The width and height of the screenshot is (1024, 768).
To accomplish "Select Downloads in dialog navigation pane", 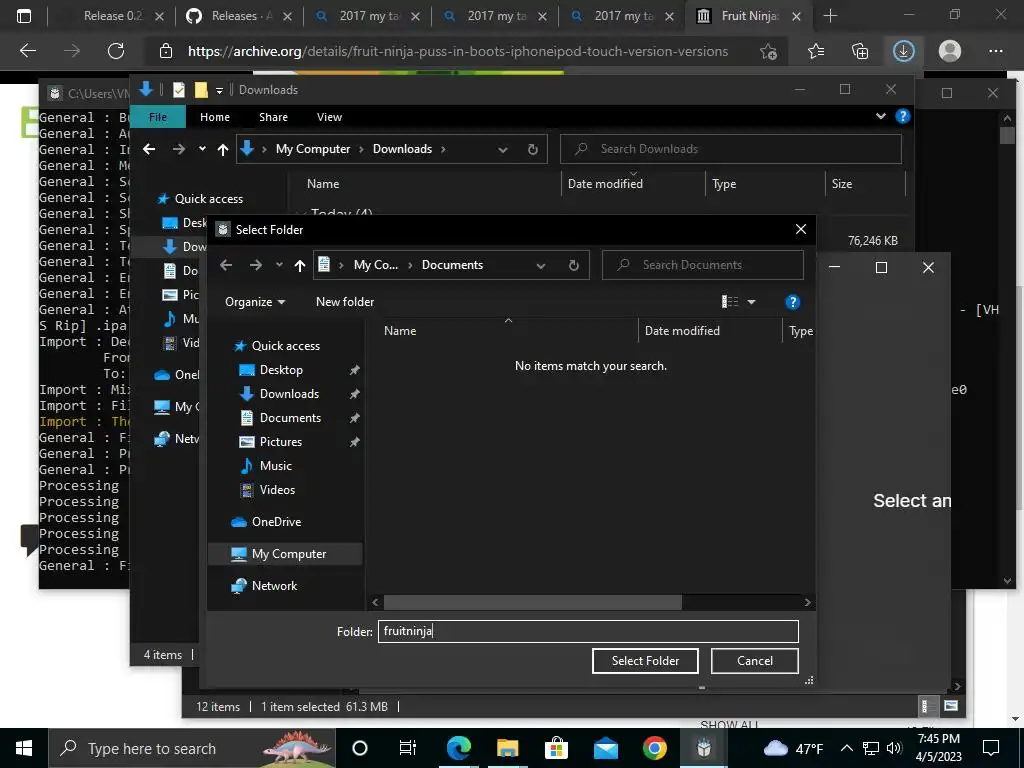I will tap(289, 394).
